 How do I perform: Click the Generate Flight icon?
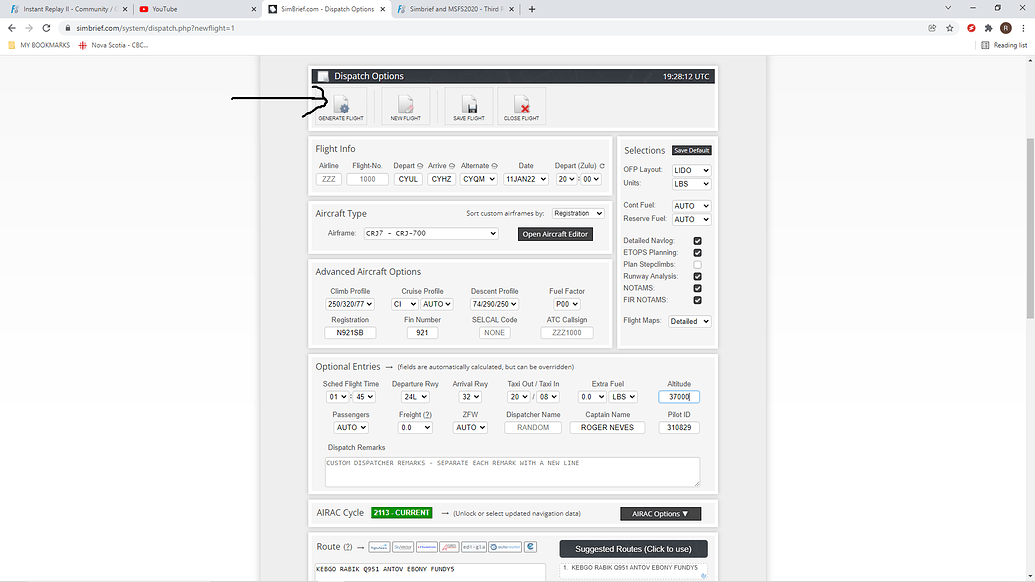340,105
